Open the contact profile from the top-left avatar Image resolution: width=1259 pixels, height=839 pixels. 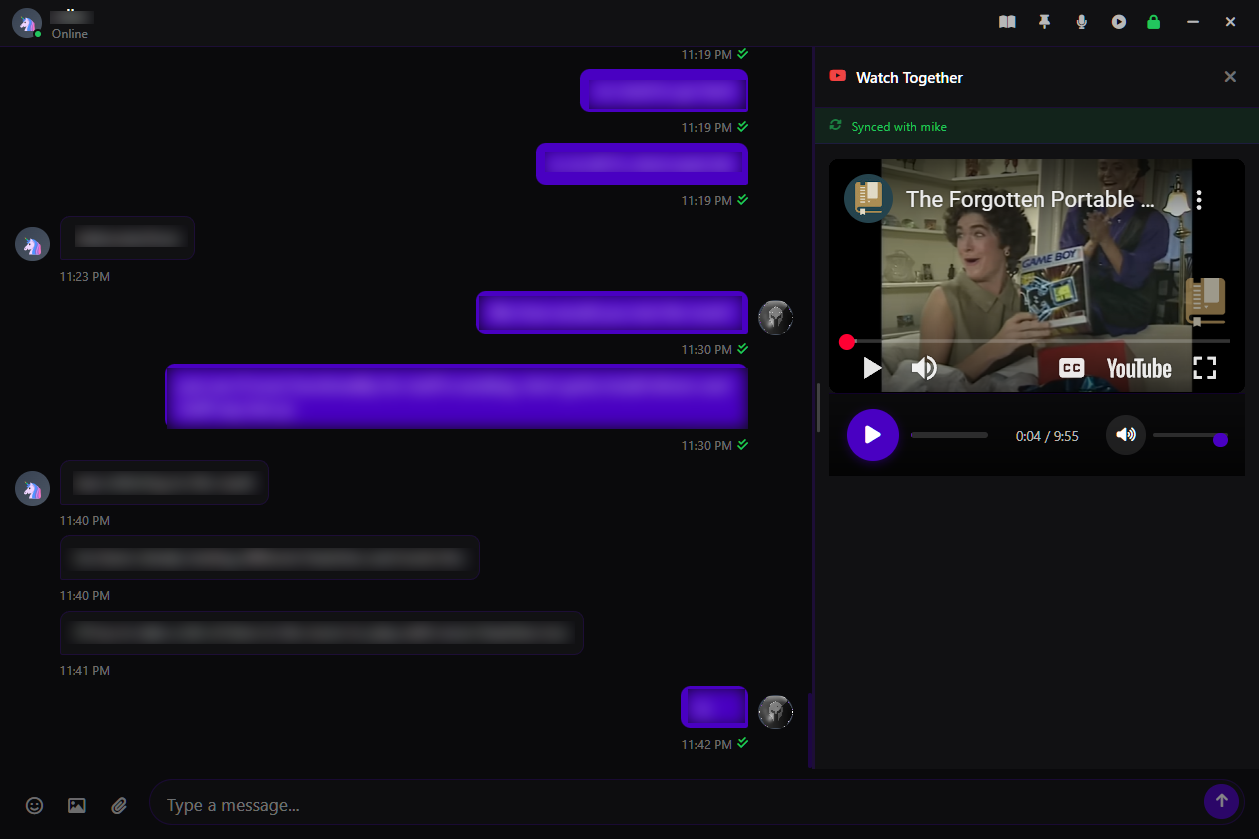tap(27, 22)
